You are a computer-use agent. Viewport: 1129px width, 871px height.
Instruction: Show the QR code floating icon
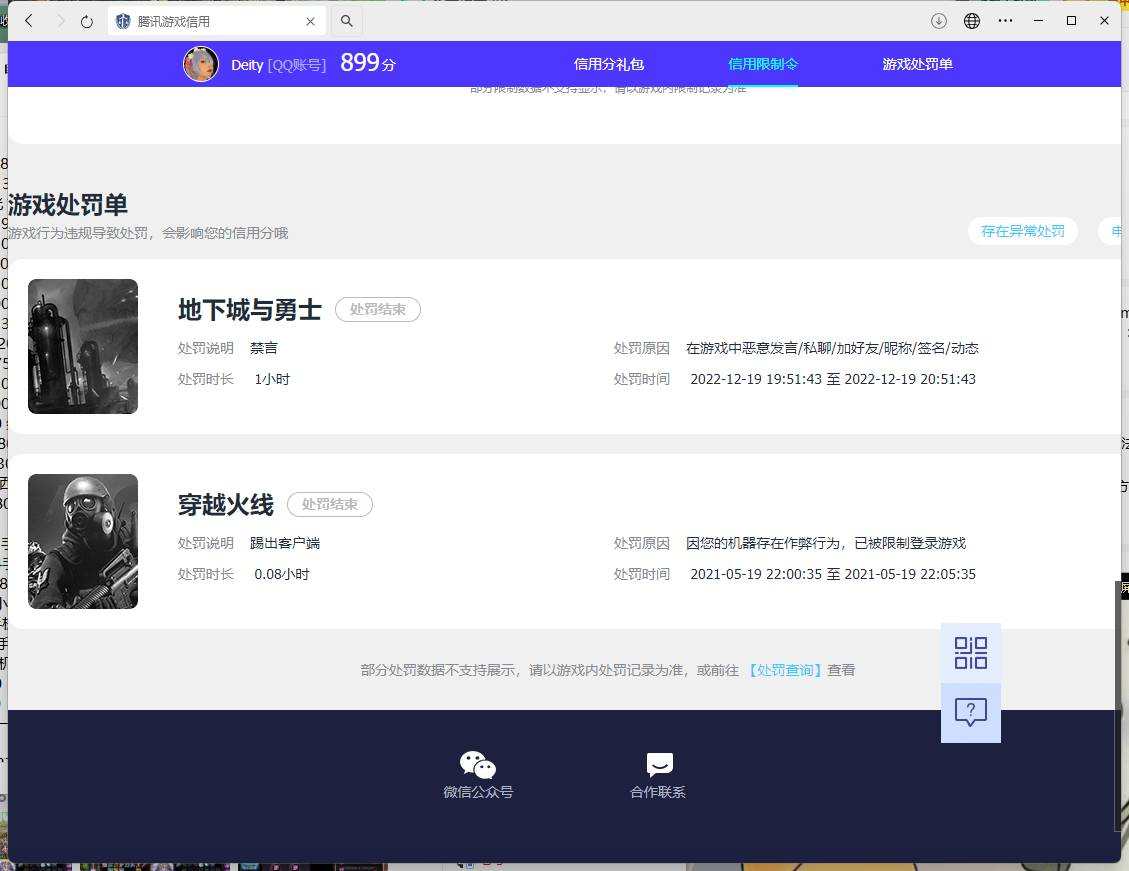(x=971, y=653)
